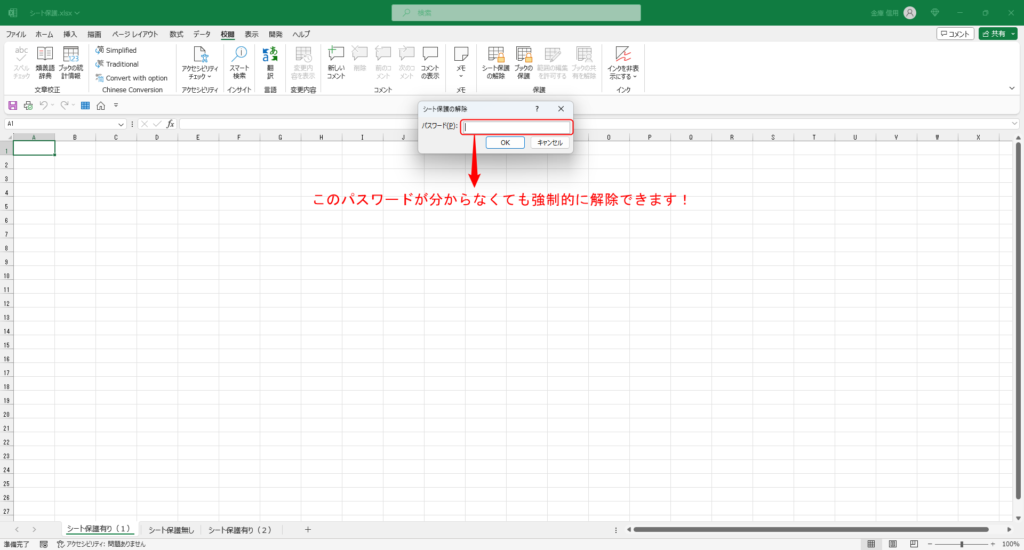Click the コメント button at top right

[955, 33]
